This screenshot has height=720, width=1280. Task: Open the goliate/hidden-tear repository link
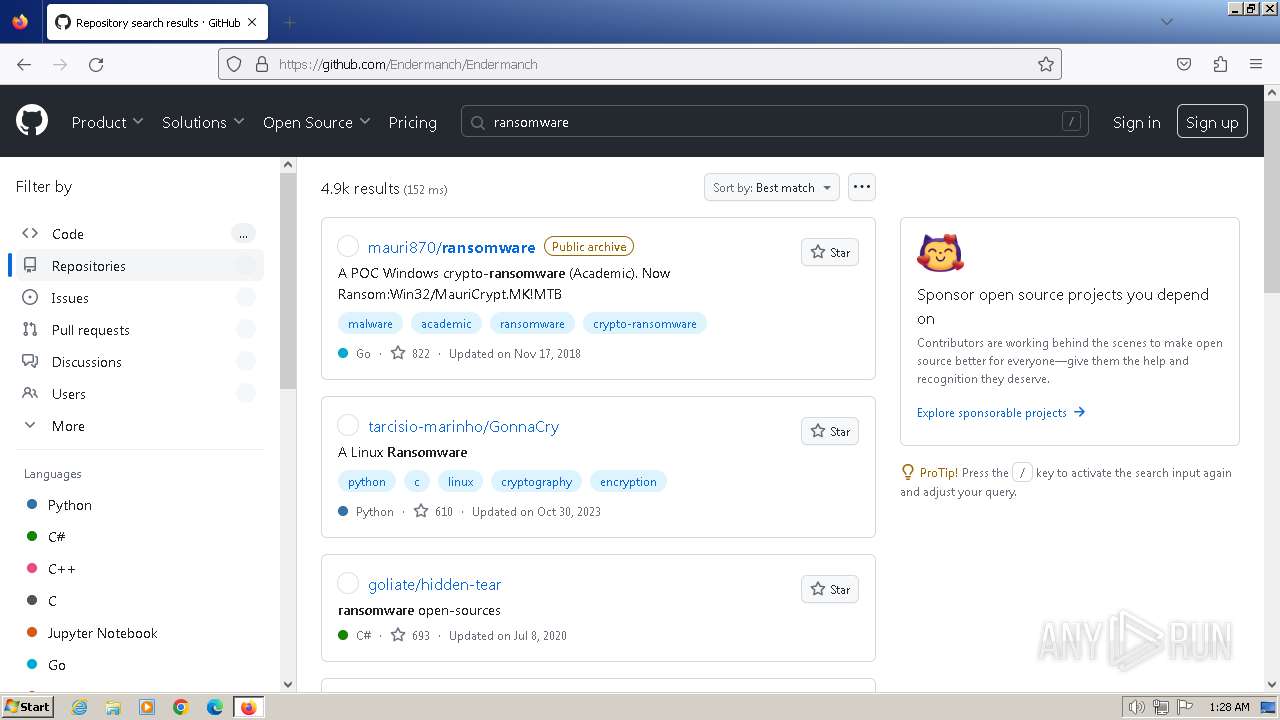click(434, 584)
